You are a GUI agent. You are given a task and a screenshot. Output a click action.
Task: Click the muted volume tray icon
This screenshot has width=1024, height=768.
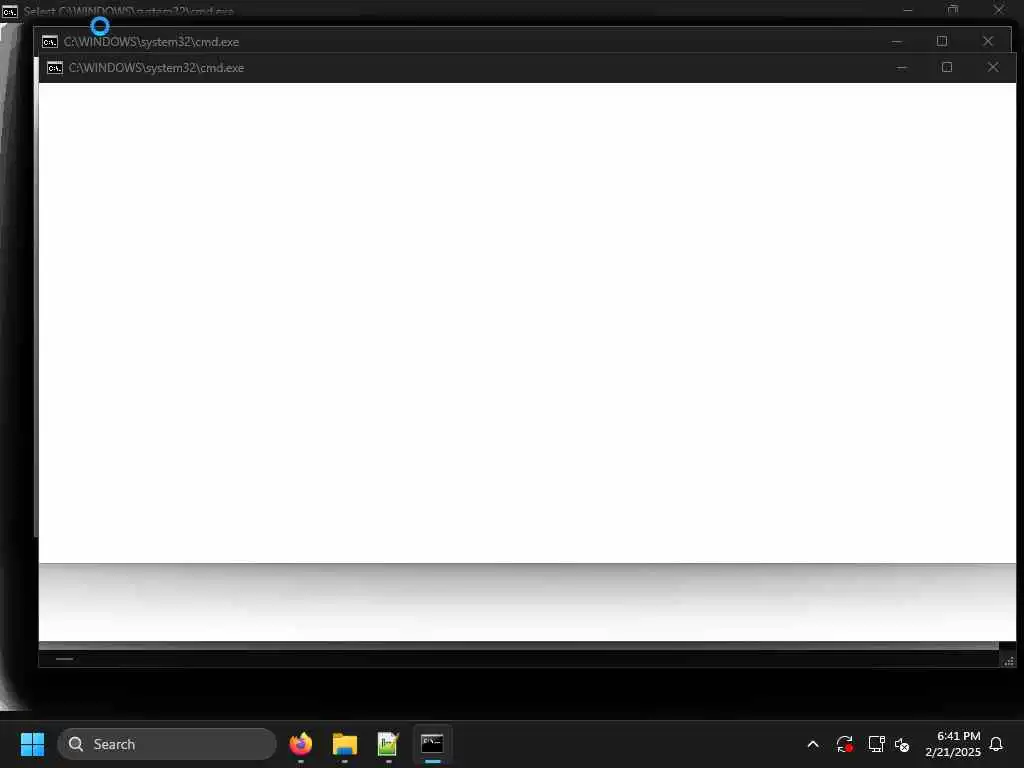902,744
